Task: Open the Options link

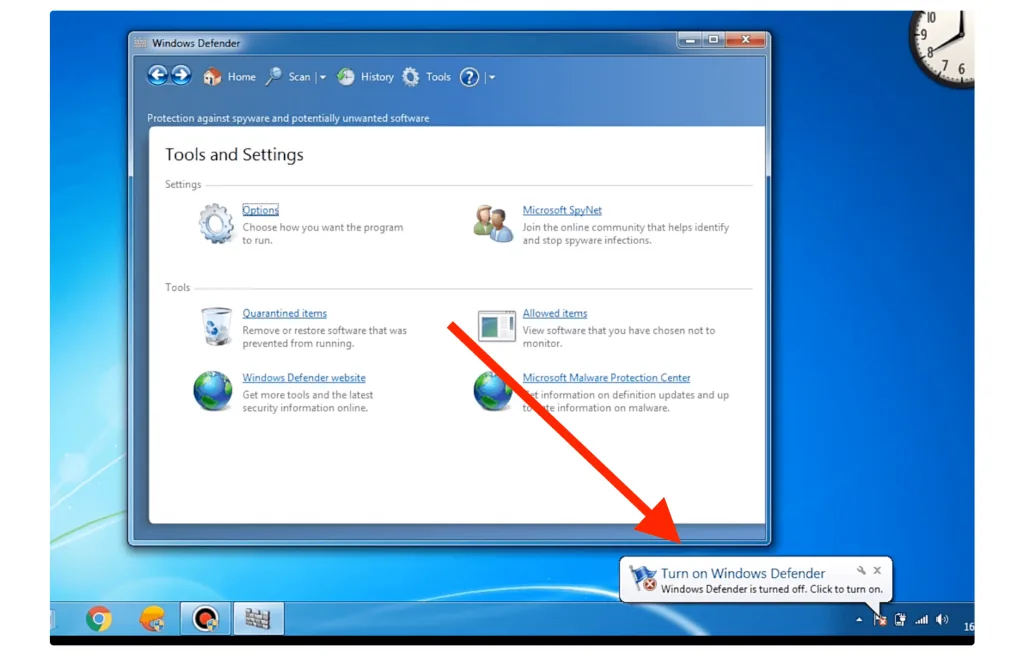Action: 261,210
